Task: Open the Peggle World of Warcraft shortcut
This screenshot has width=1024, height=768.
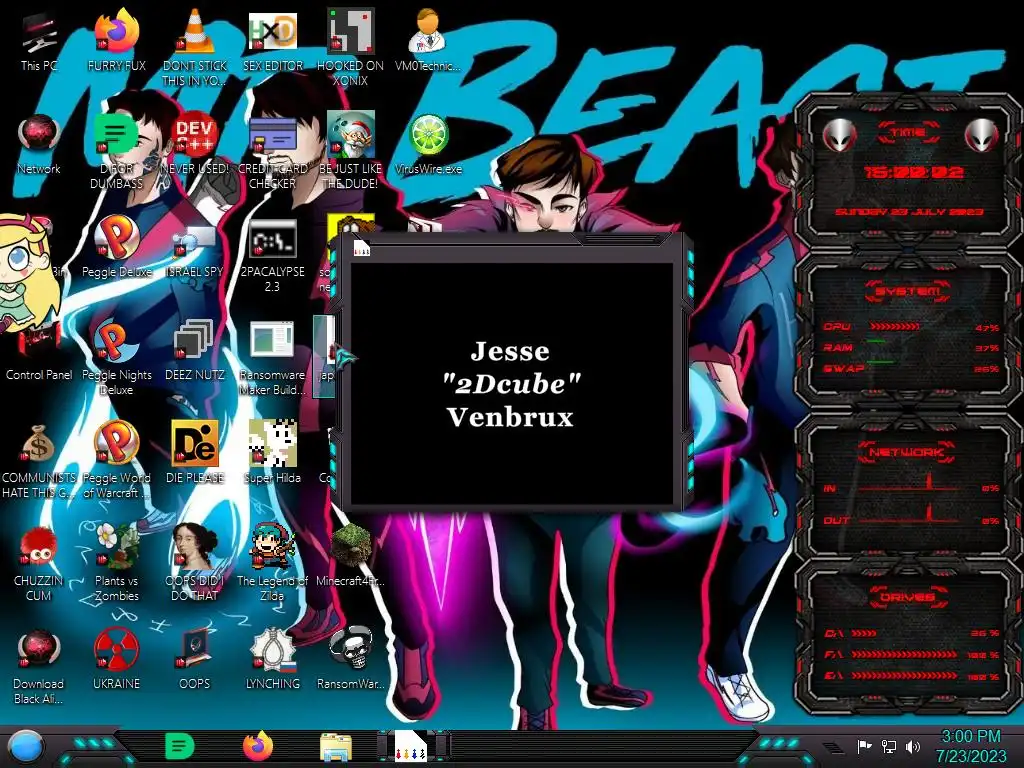Action: [x=117, y=460]
